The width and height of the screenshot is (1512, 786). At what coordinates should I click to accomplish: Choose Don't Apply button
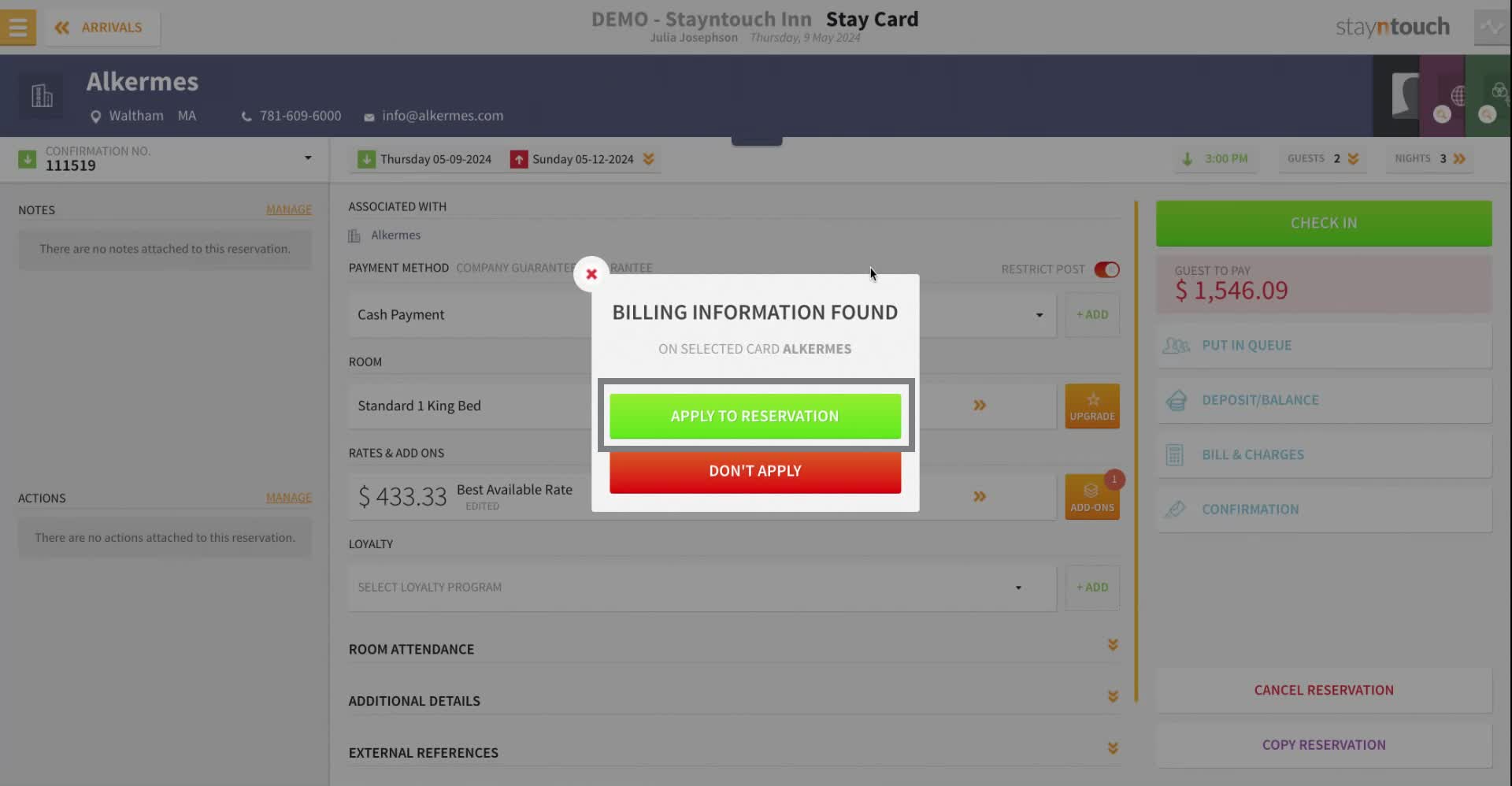[x=755, y=471]
